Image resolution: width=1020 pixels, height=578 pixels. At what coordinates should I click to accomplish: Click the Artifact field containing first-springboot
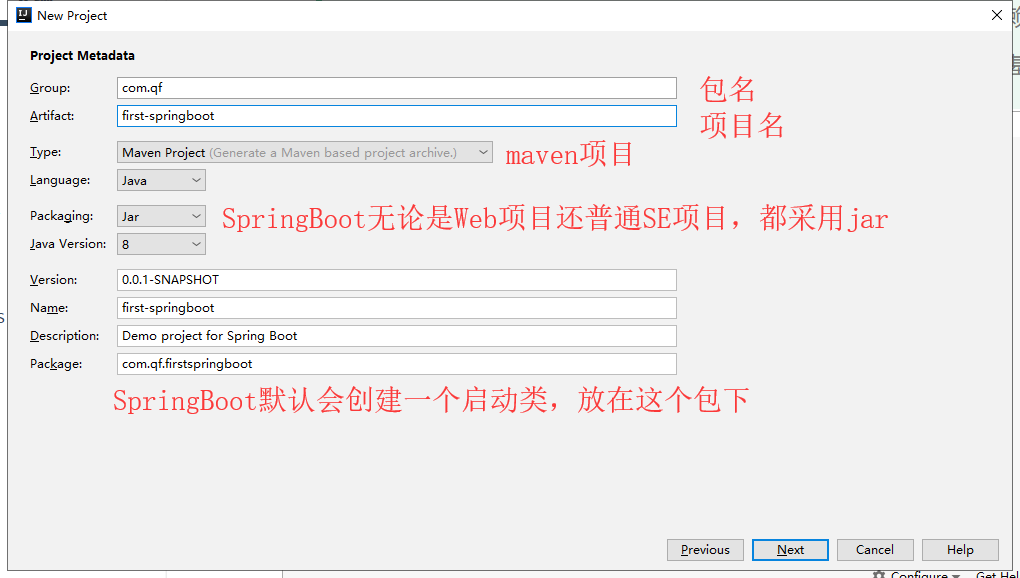click(397, 116)
